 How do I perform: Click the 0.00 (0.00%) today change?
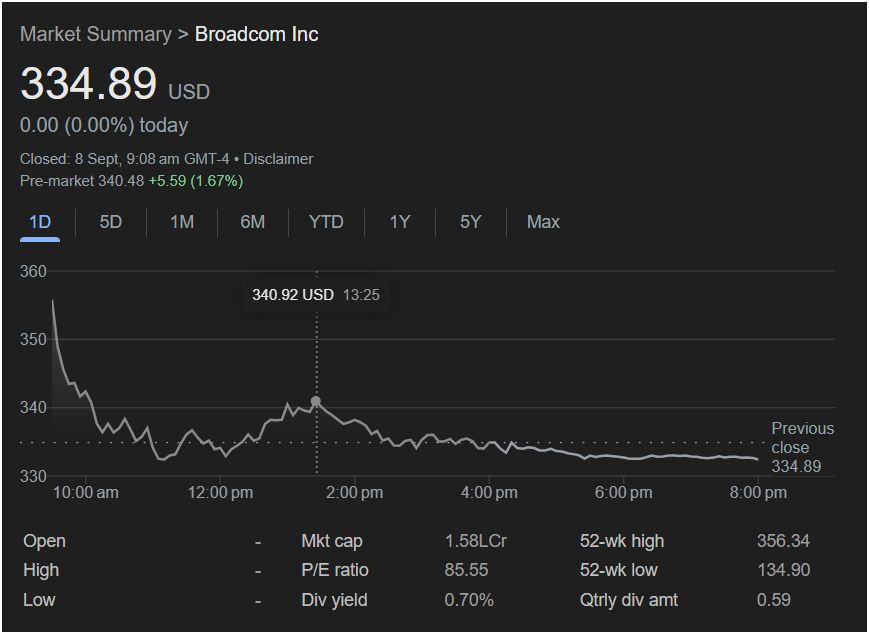pyautogui.click(x=104, y=125)
